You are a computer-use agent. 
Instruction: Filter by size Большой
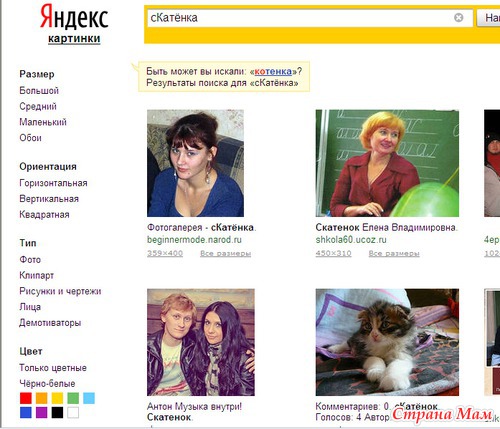(x=39, y=91)
